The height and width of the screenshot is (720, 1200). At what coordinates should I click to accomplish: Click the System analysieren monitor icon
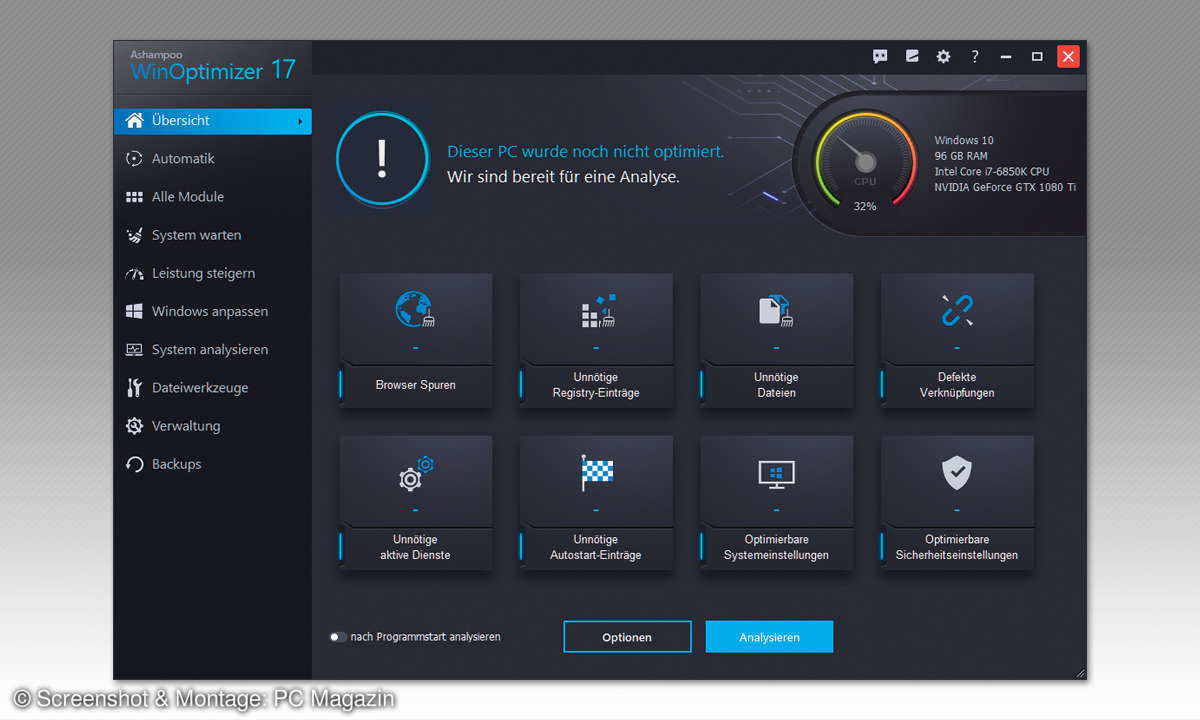(x=134, y=350)
